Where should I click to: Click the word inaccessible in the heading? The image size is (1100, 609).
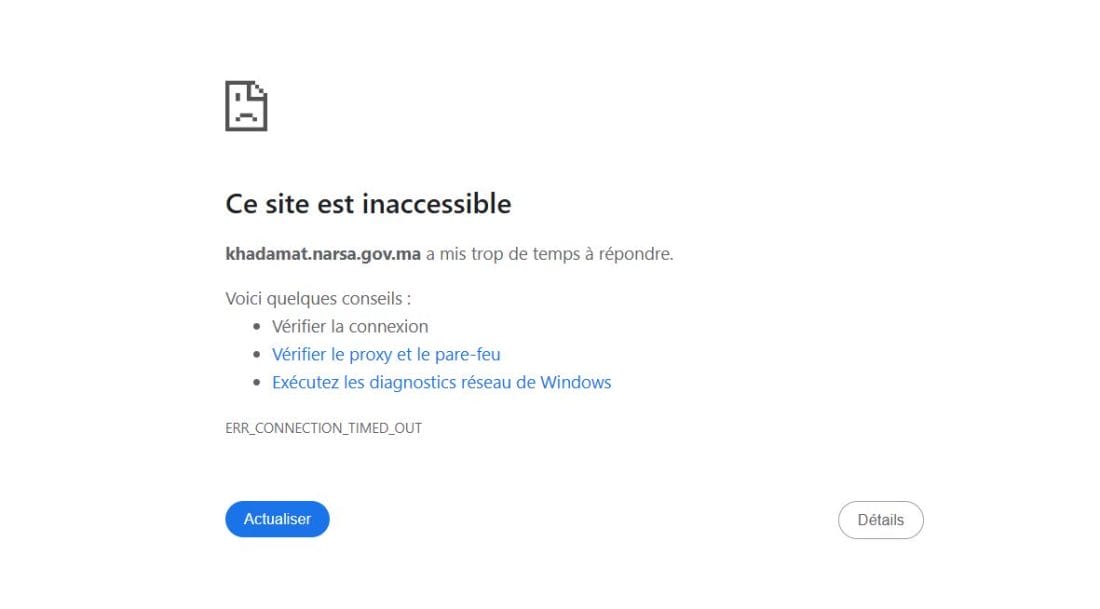pyautogui.click(x=436, y=204)
